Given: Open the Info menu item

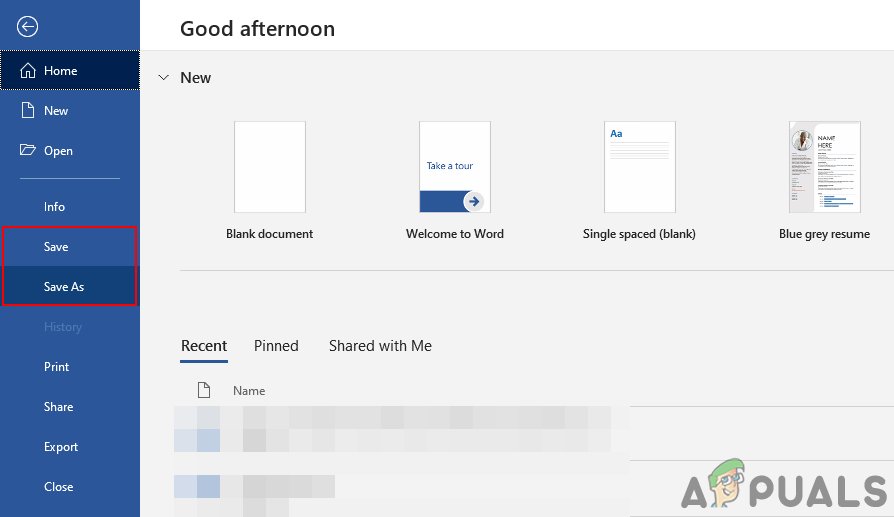Looking at the screenshot, I should (x=55, y=207).
